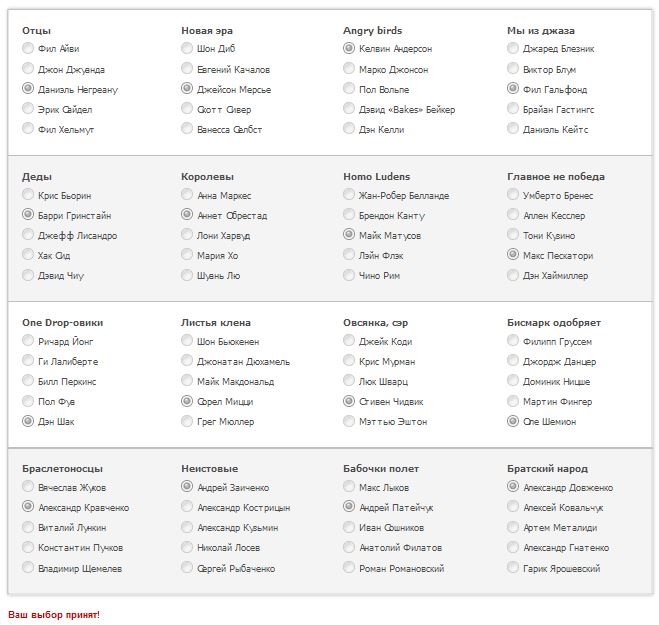Image resolution: width=659 pixels, height=625 pixels.
Task: Pick Виталий Лункин in Браслетоносцы
Action: 28,527
